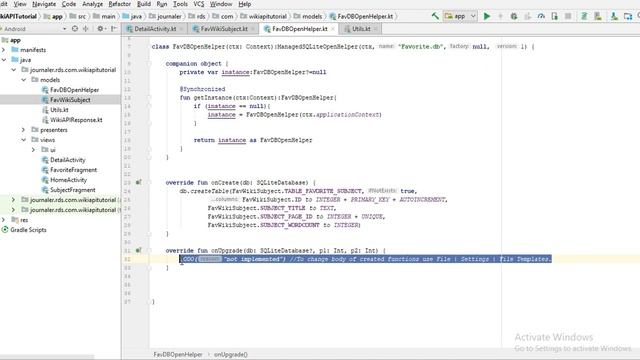Click the Scroll from Source target icon

(75, 29)
